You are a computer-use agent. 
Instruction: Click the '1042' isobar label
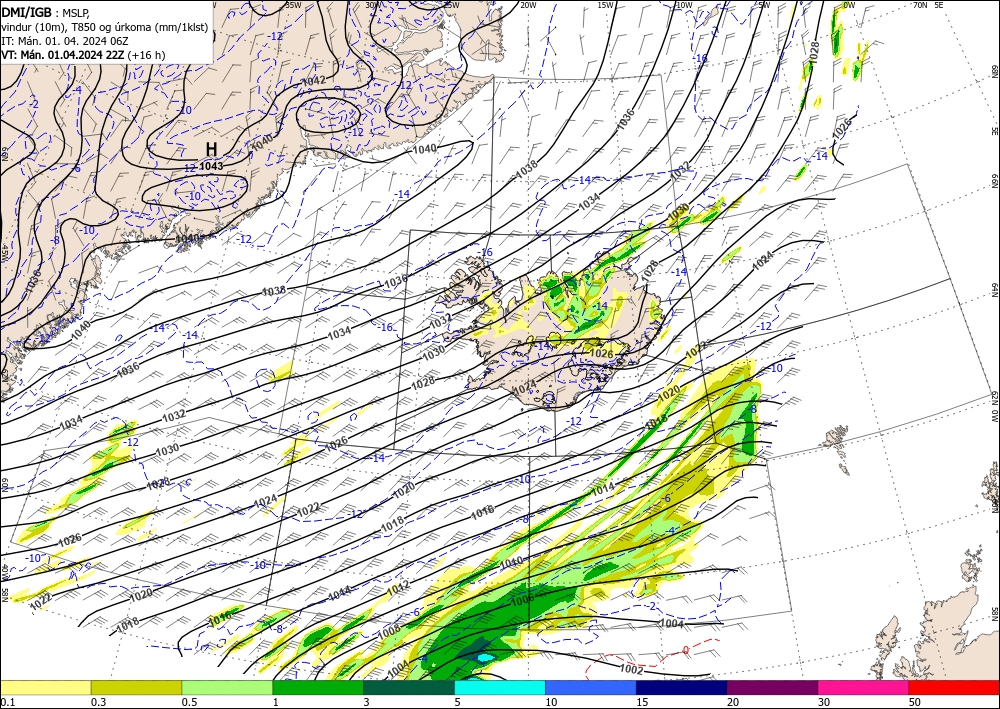[313, 80]
